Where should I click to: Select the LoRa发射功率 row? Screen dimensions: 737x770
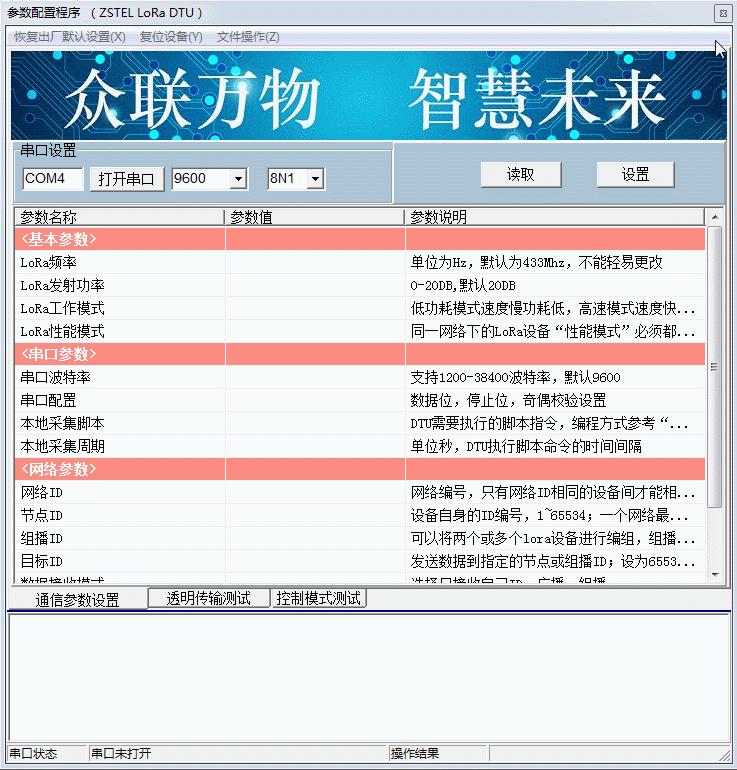tap(360, 285)
